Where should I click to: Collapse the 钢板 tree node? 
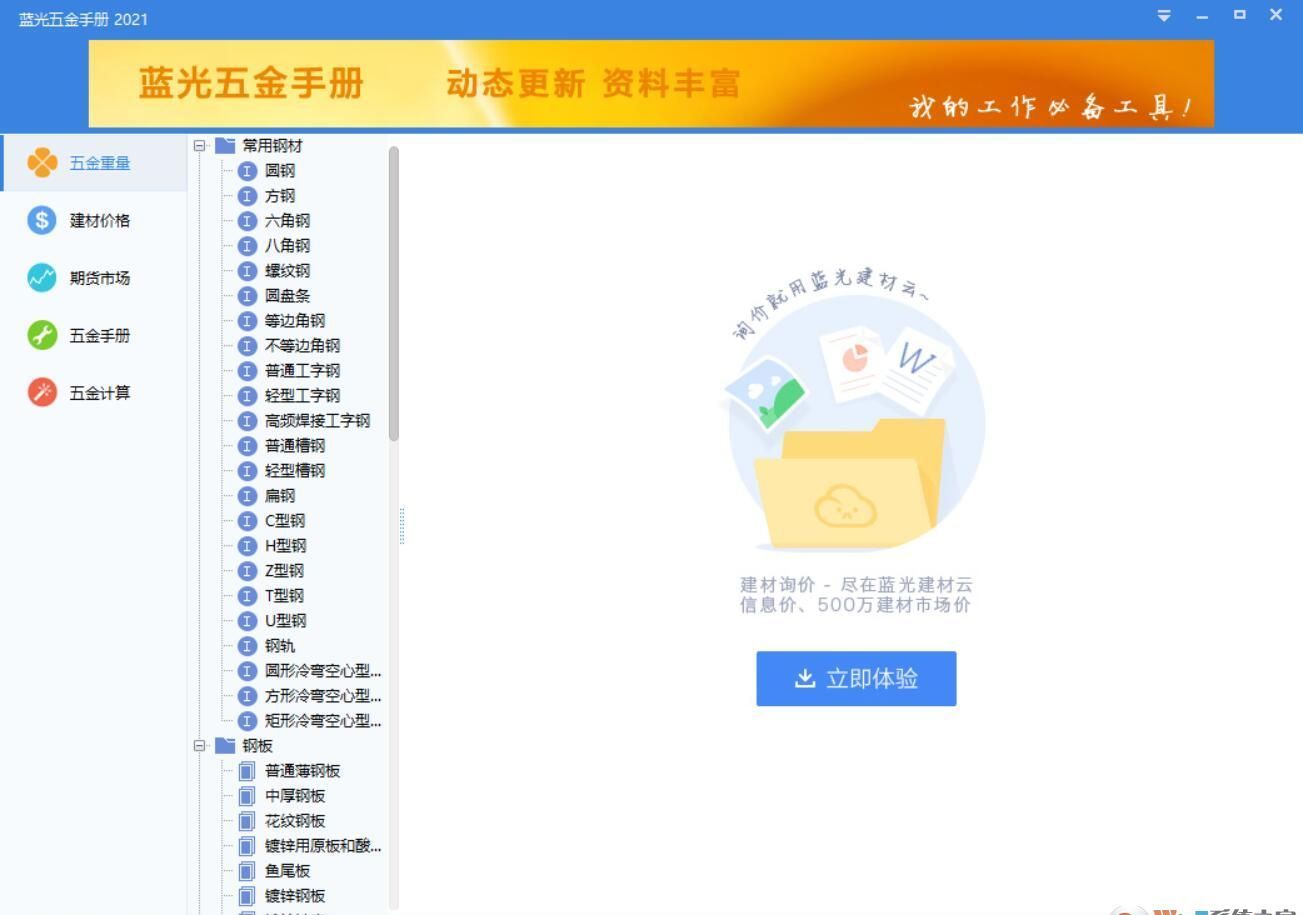coord(199,746)
